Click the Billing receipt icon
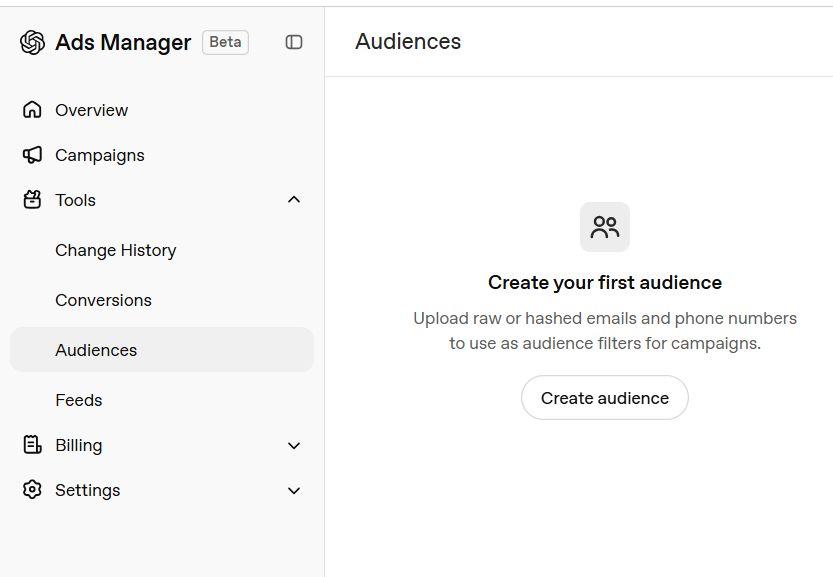Image resolution: width=833 pixels, height=577 pixels. [32, 445]
